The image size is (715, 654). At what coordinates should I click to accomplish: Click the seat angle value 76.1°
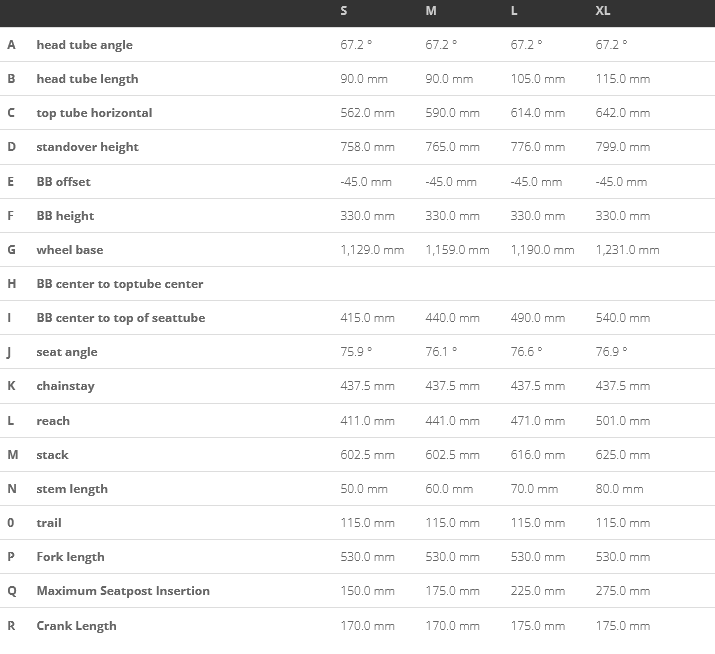pyautogui.click(x=441, y=352)
